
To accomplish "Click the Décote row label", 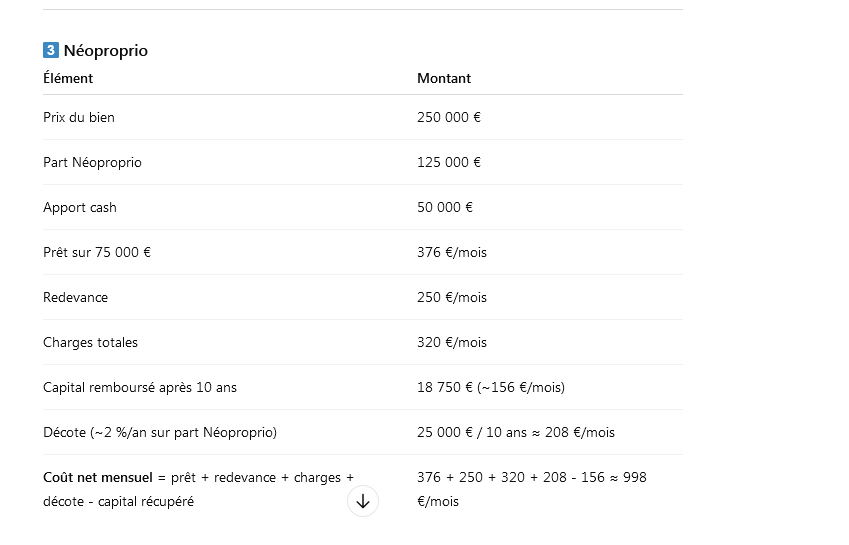I will (160, 432).
